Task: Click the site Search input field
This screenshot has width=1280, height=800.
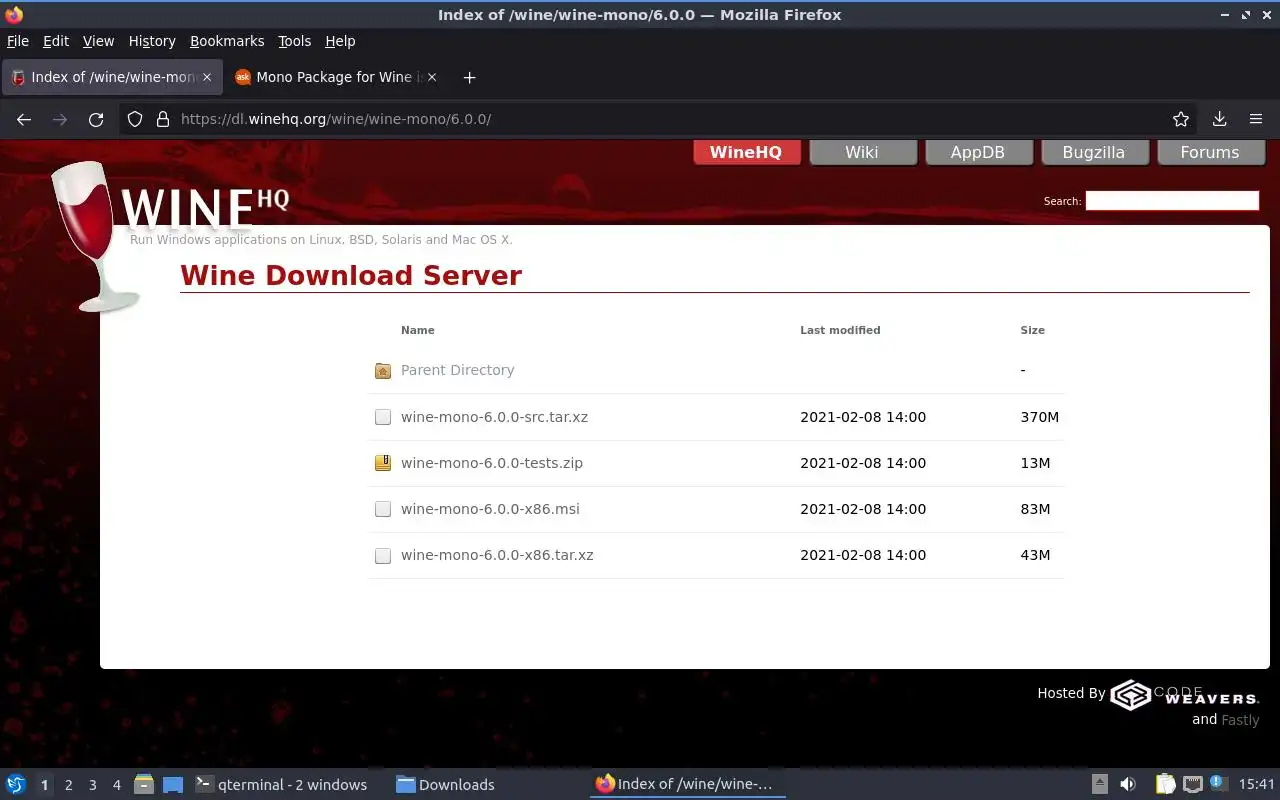Action: point(1172,201)
